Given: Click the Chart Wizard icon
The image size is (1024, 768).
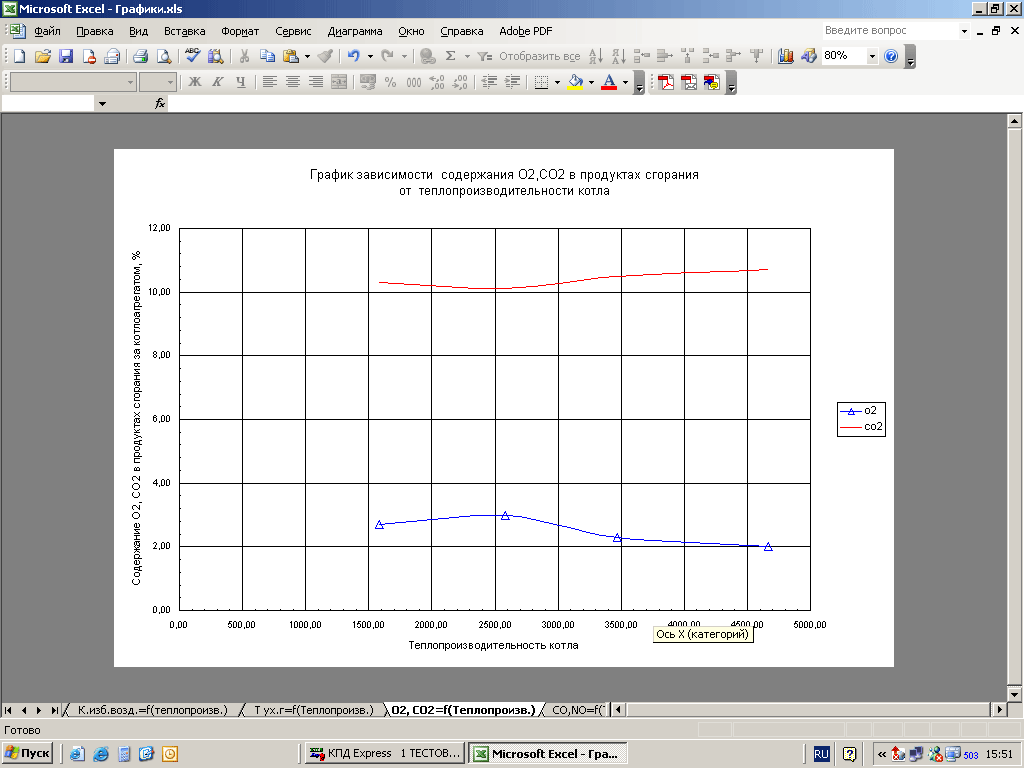Looking at the screenshot, I should point(785,56).
